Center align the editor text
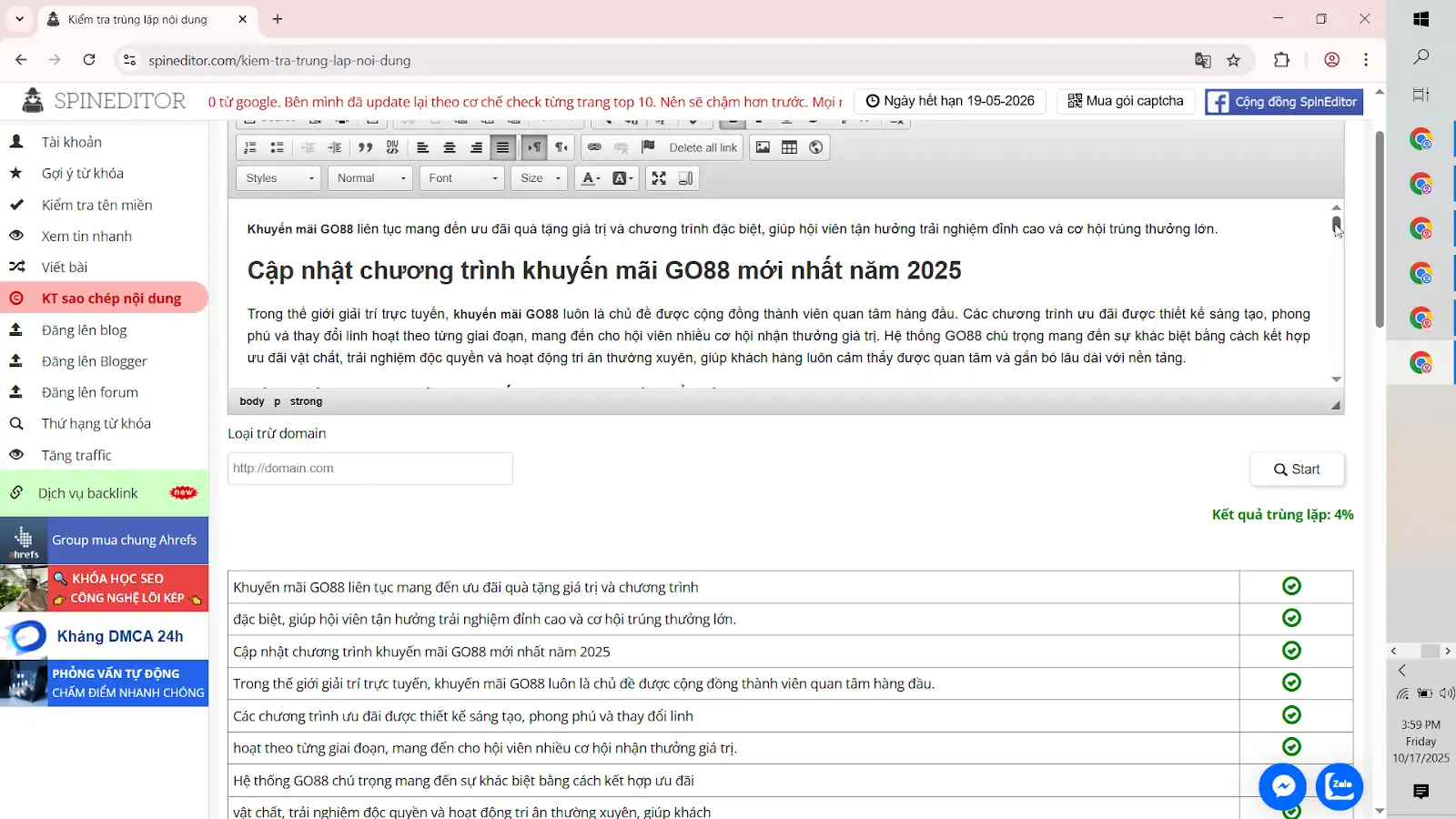The image size is (1456, 819). 450,147
